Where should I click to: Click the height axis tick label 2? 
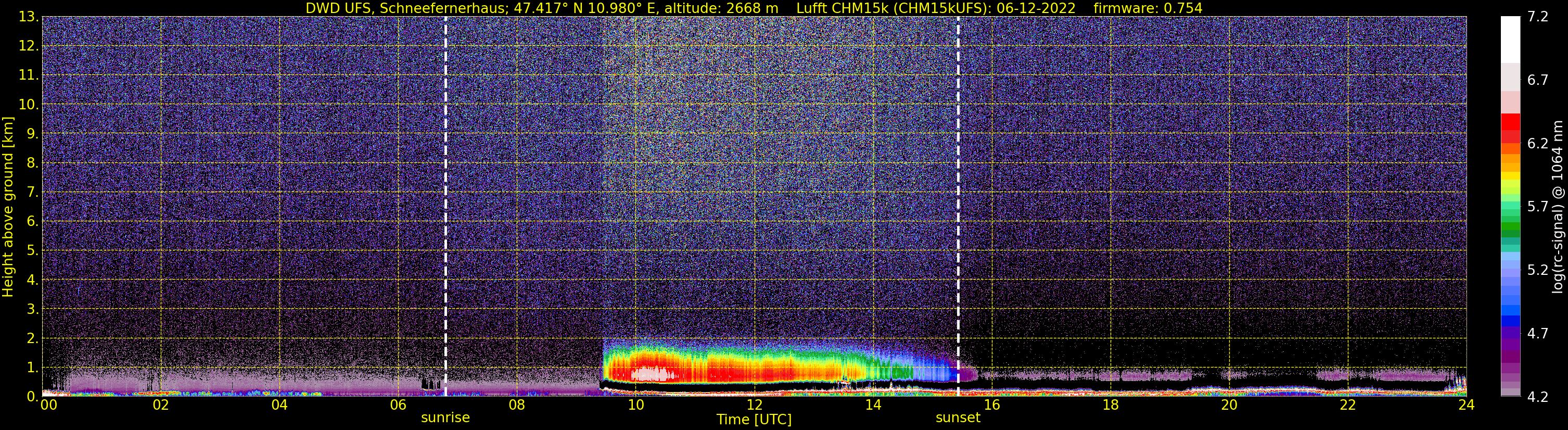click(x=32, y=339)
